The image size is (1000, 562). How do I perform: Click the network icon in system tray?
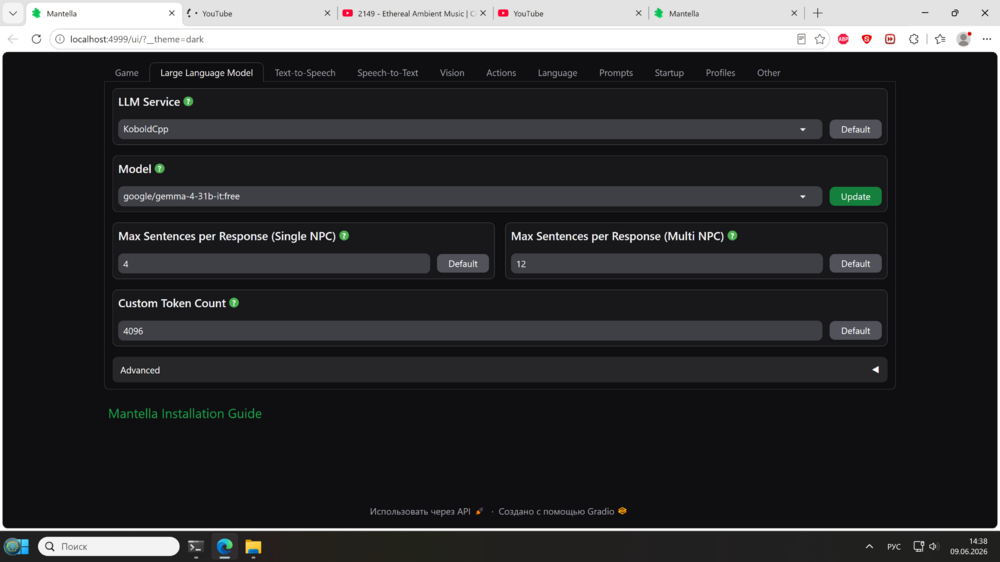tap(918, 546)
